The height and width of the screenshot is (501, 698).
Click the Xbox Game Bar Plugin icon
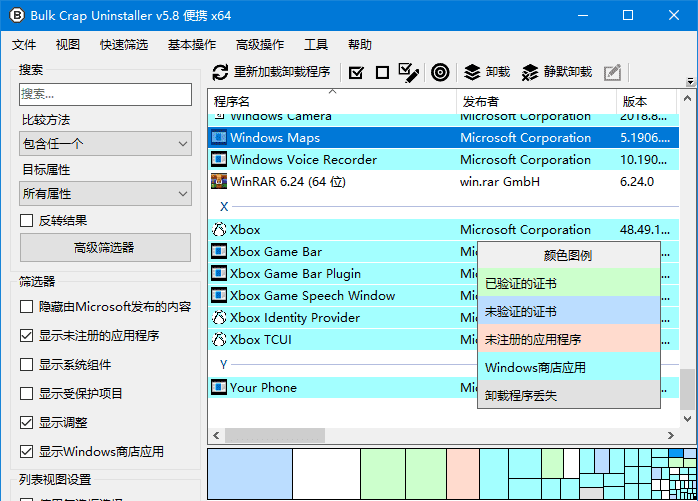(x=219, y=273)
